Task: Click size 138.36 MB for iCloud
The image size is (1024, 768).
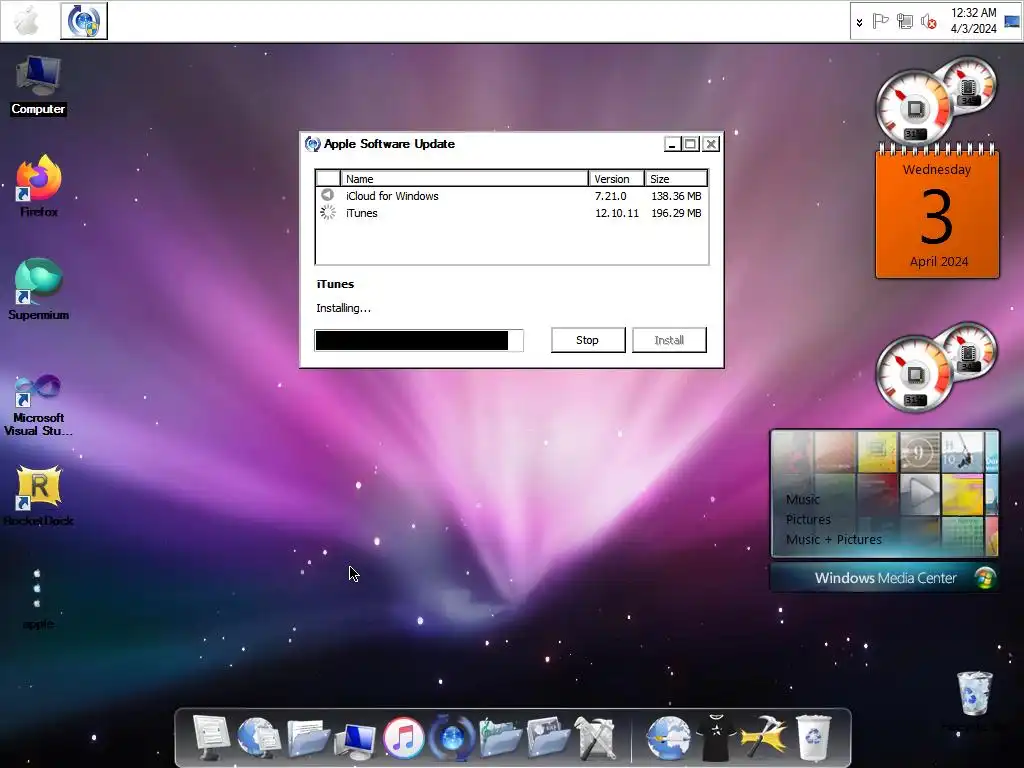Action: pyautogui.click(x=676, y=196)
